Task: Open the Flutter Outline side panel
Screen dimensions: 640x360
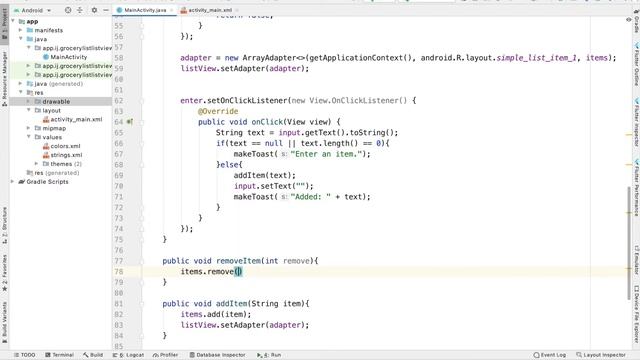Action: click(636, 64)
